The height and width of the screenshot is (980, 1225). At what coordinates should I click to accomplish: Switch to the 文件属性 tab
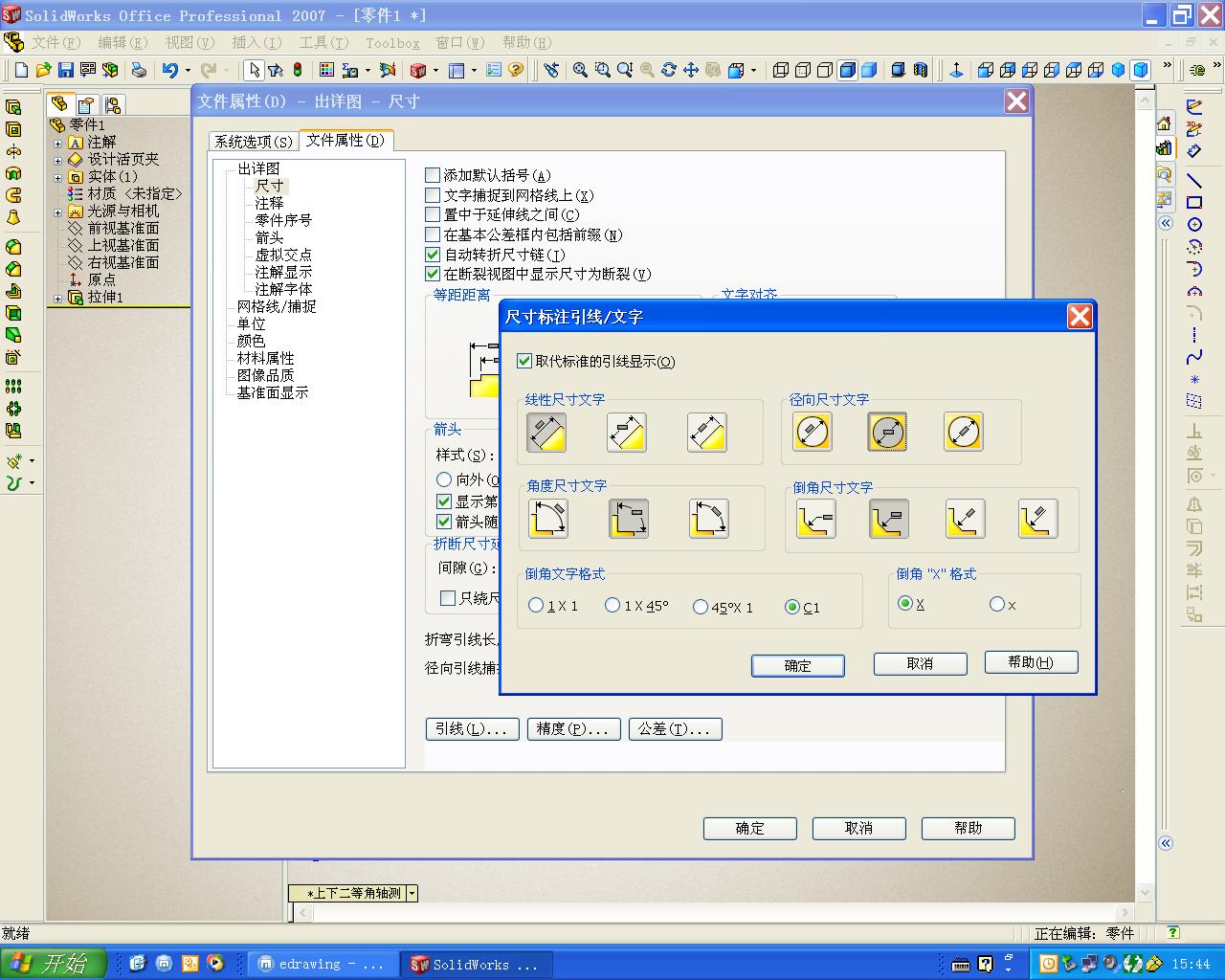345,140
